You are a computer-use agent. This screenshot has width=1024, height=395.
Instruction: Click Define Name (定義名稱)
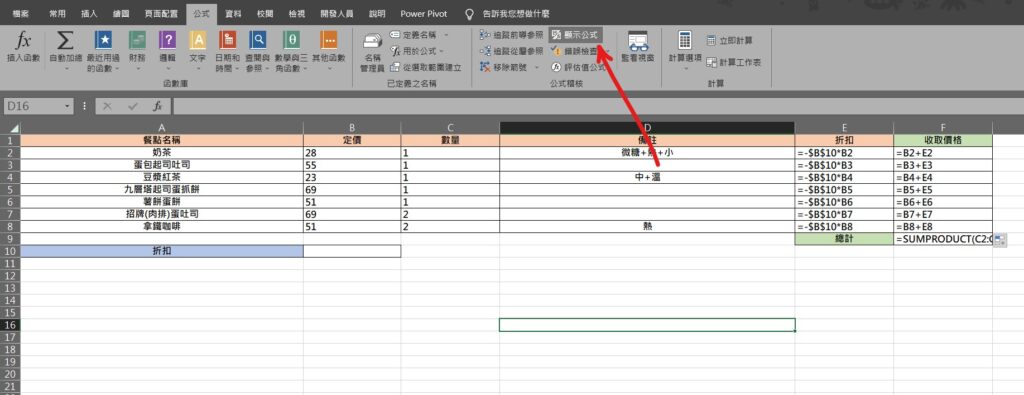coord(419,35)
